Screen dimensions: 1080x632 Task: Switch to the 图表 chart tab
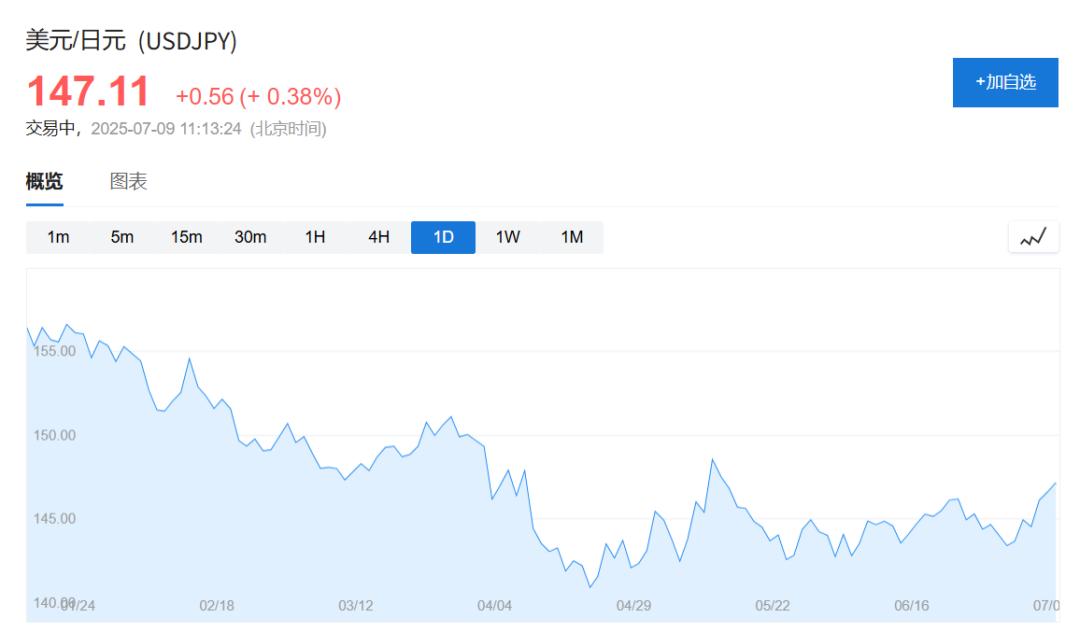(128, 182)
